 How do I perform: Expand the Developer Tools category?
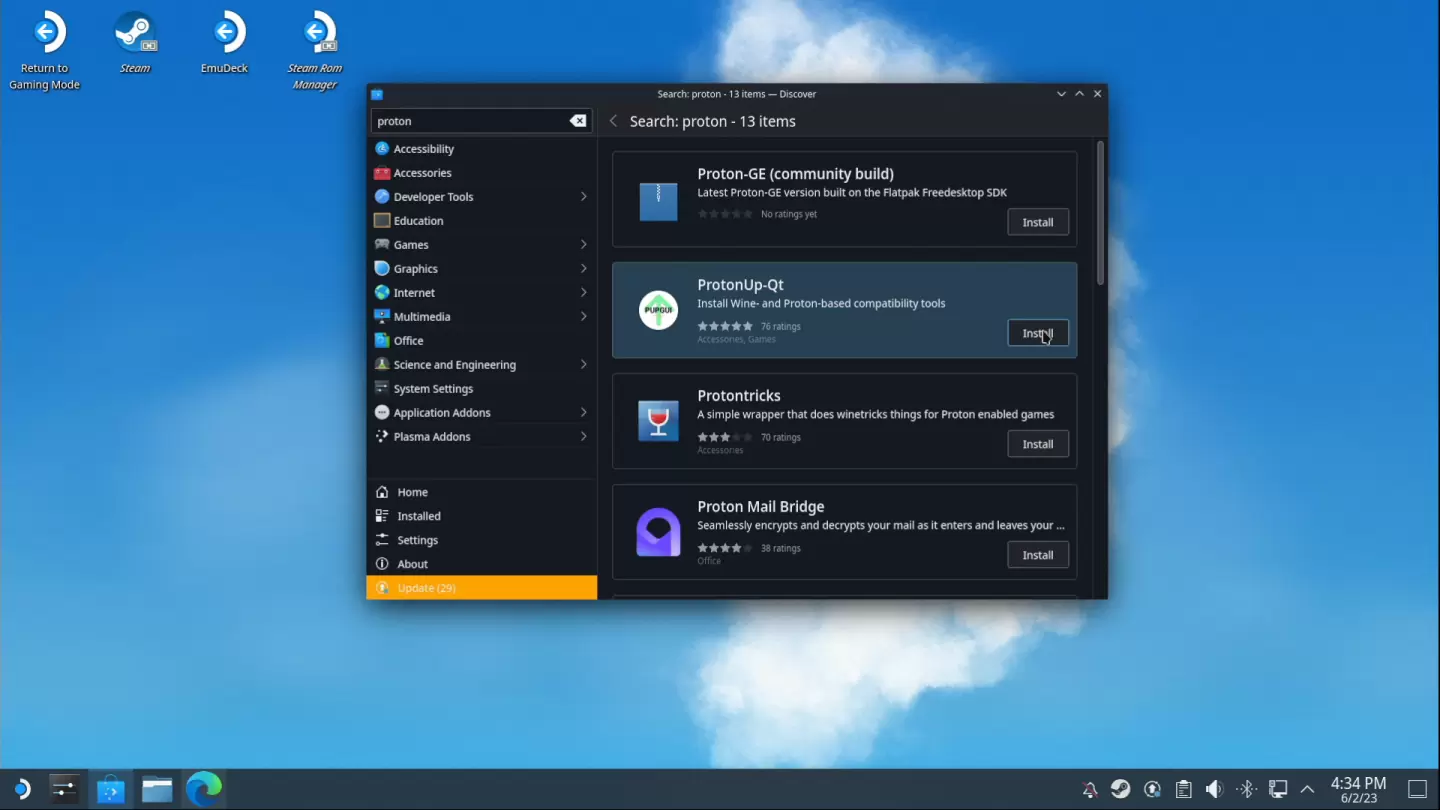[x=583, y=197]
